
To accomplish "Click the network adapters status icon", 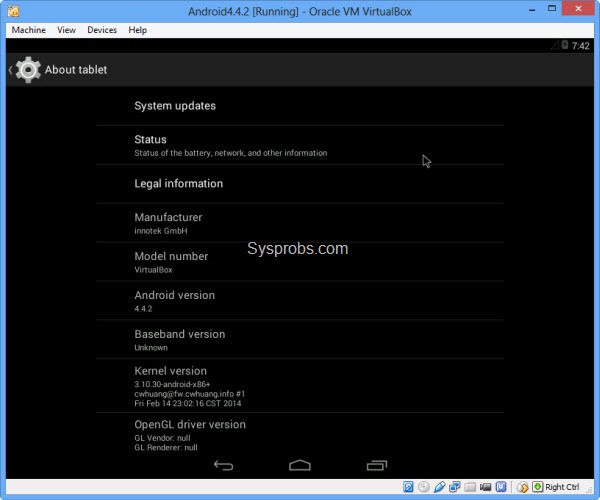I will click(455, 487).
